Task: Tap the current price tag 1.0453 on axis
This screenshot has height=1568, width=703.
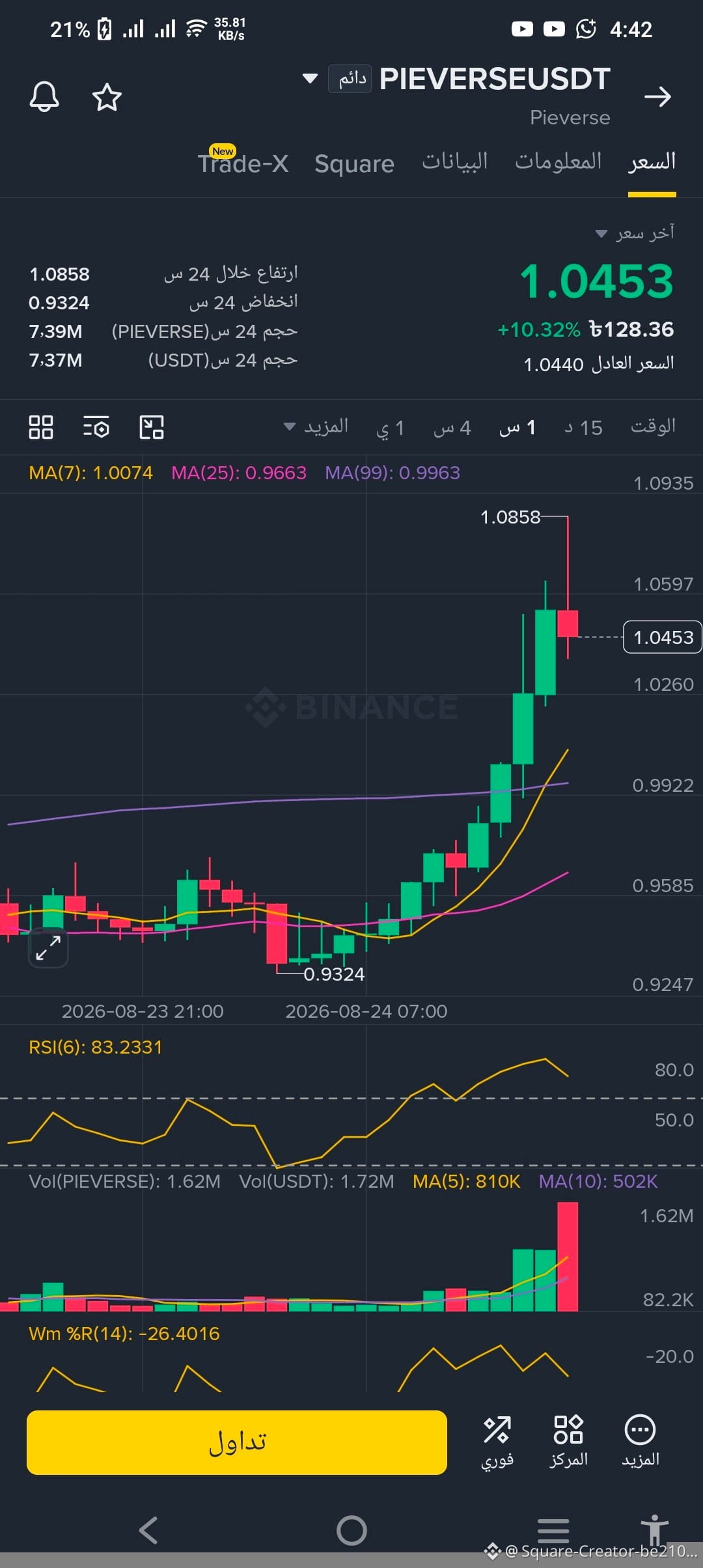Action: click(x=663, y=637)
